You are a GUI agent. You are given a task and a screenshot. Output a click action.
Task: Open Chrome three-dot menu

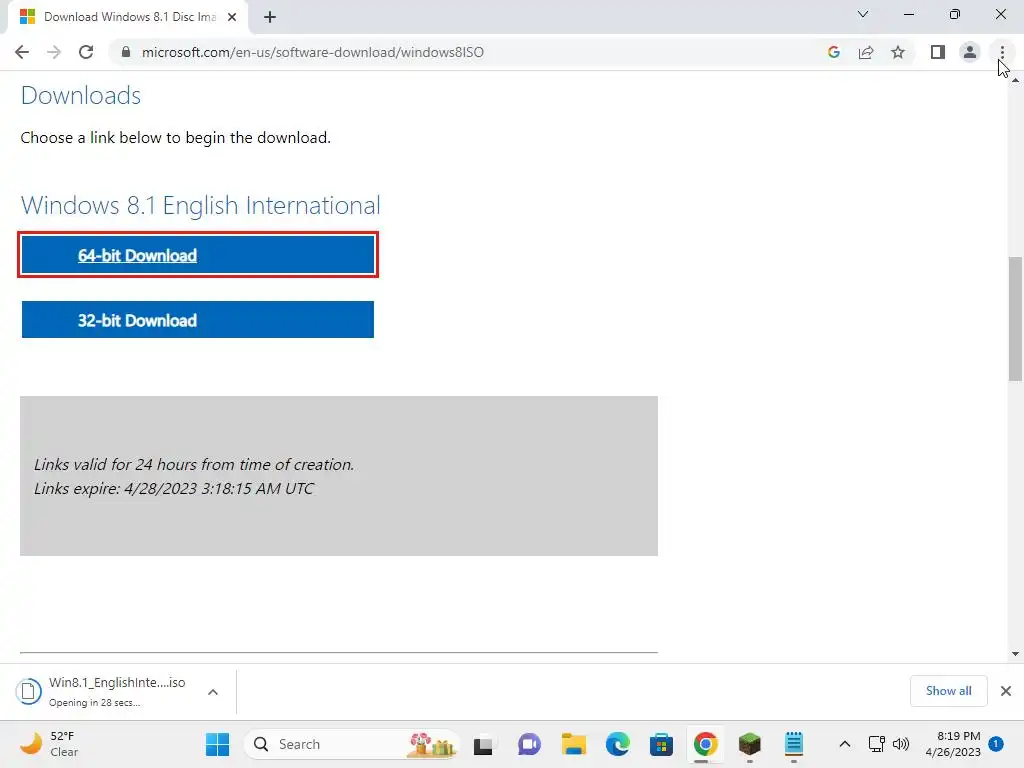point(1002,52)
